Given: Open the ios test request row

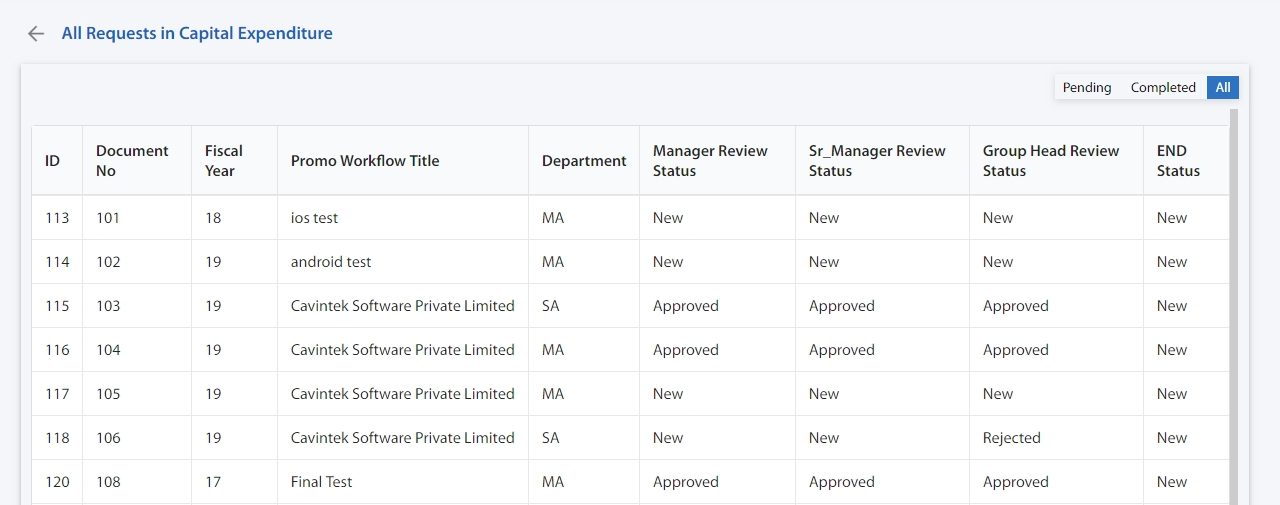Looking at the screenshot, I should coord(631,218).
